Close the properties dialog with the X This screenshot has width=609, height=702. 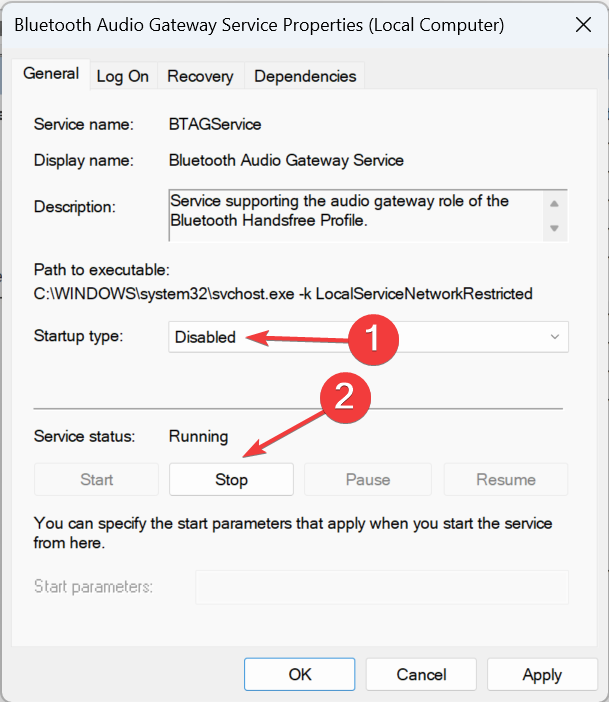pyautogui.click(x=583, y=25)
